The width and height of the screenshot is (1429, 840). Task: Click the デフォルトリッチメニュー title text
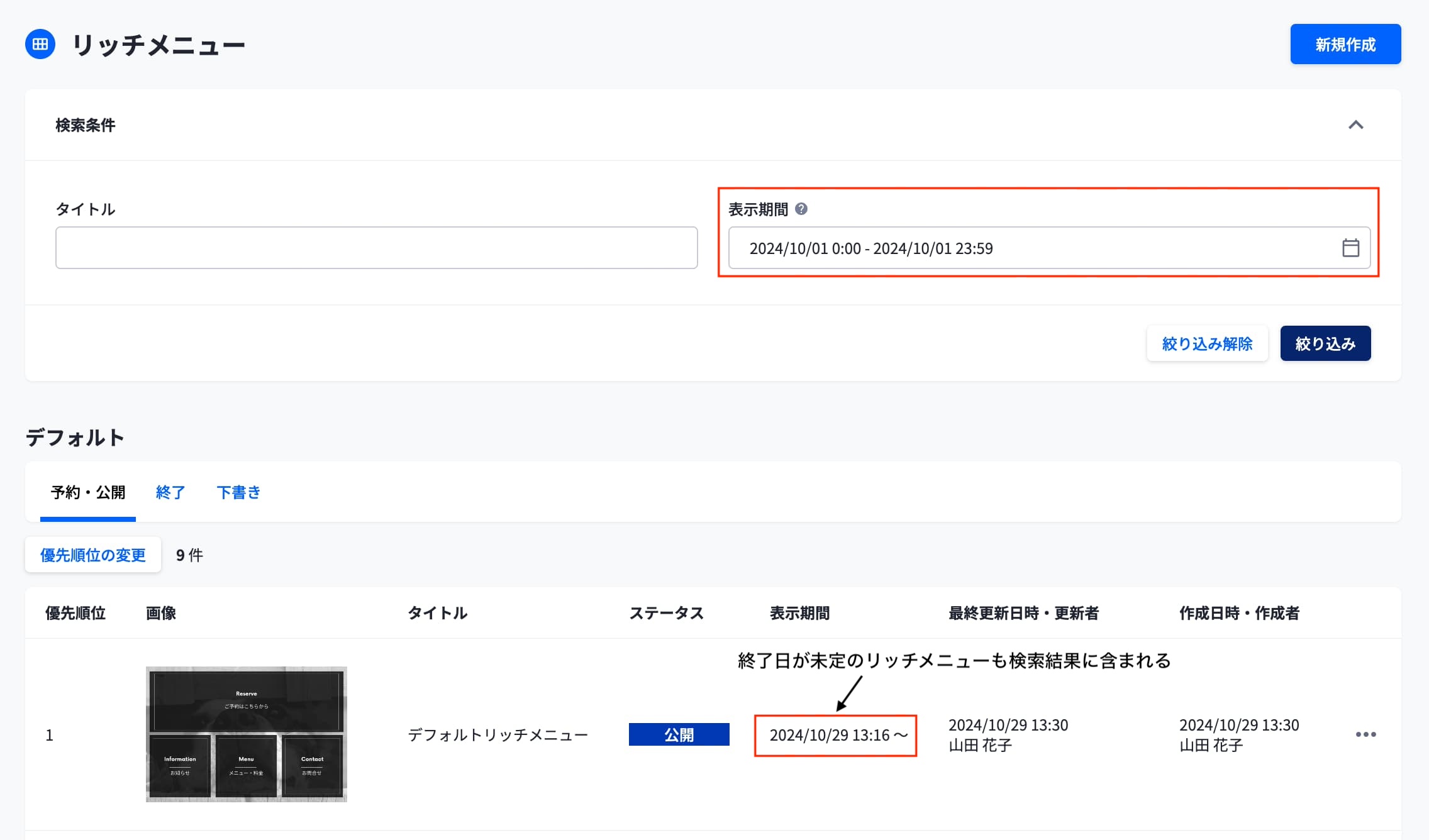(498, 734)
